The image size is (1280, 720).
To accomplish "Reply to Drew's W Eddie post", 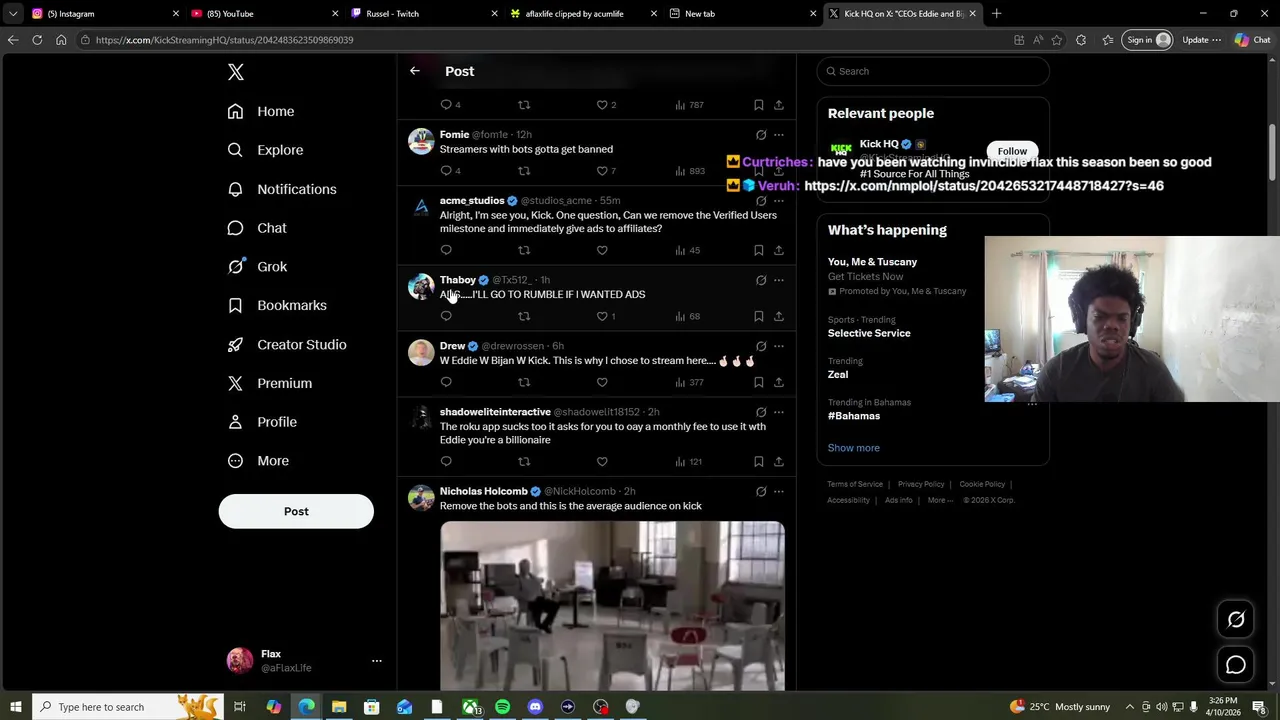I will (x=446, y=382).
